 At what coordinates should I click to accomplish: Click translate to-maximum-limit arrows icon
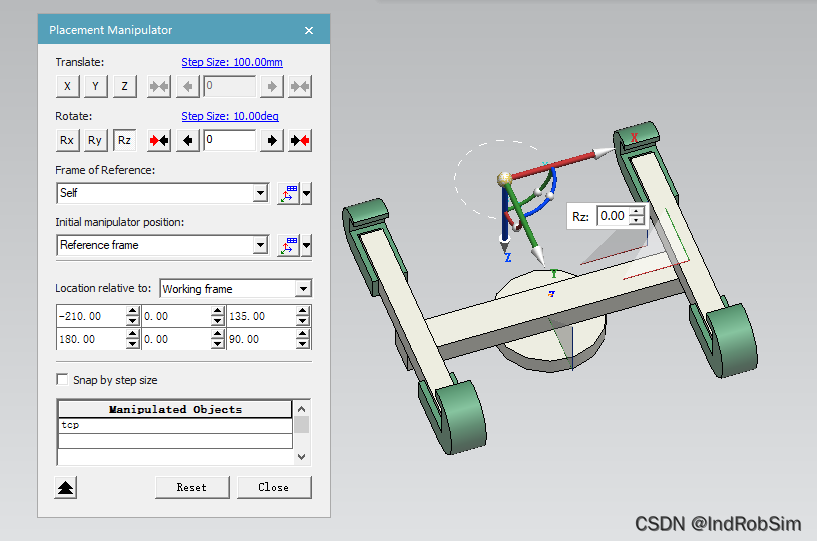[300, 86]
